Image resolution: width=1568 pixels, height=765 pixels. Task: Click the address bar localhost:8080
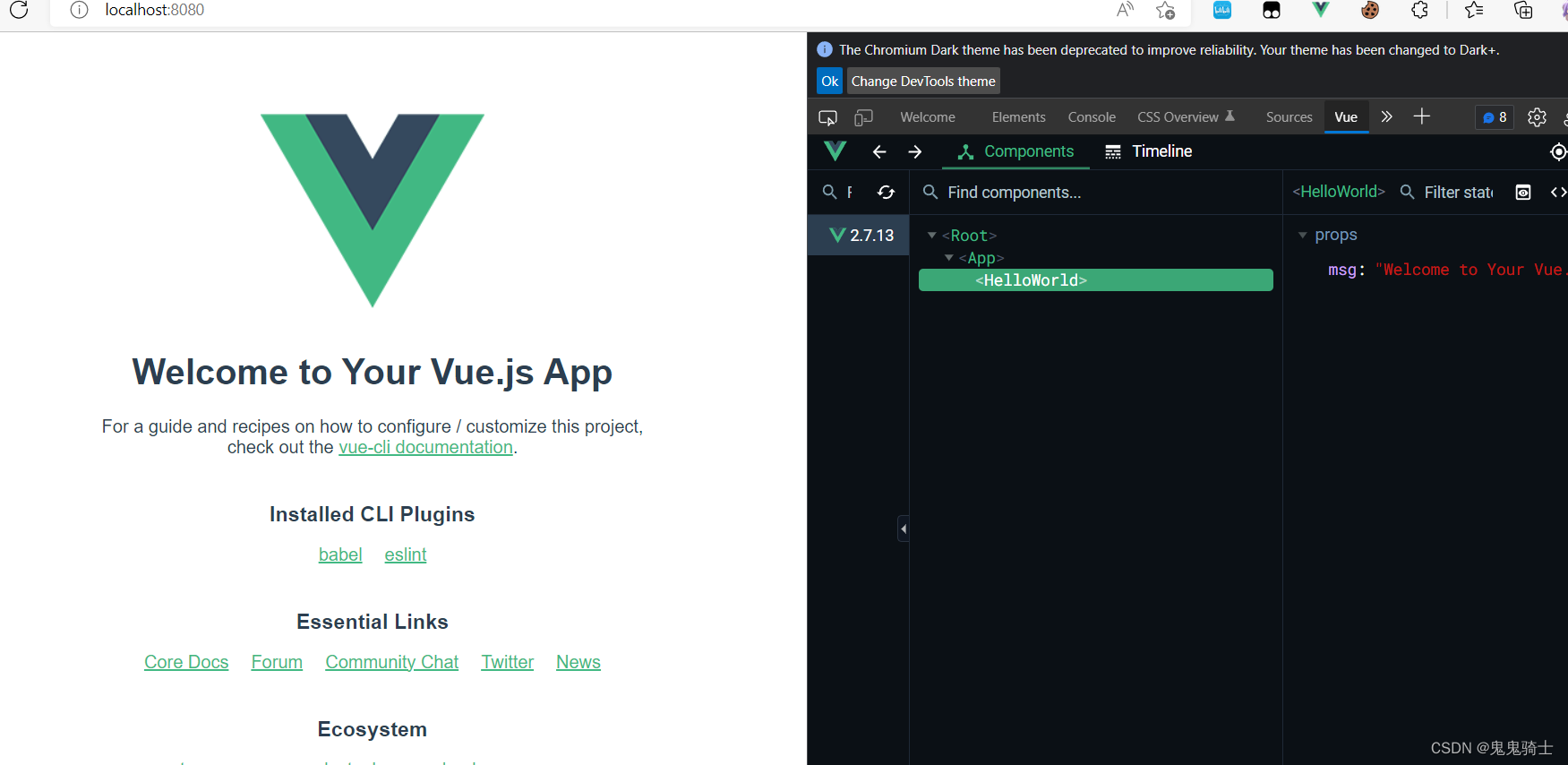(x=154, y=10)
